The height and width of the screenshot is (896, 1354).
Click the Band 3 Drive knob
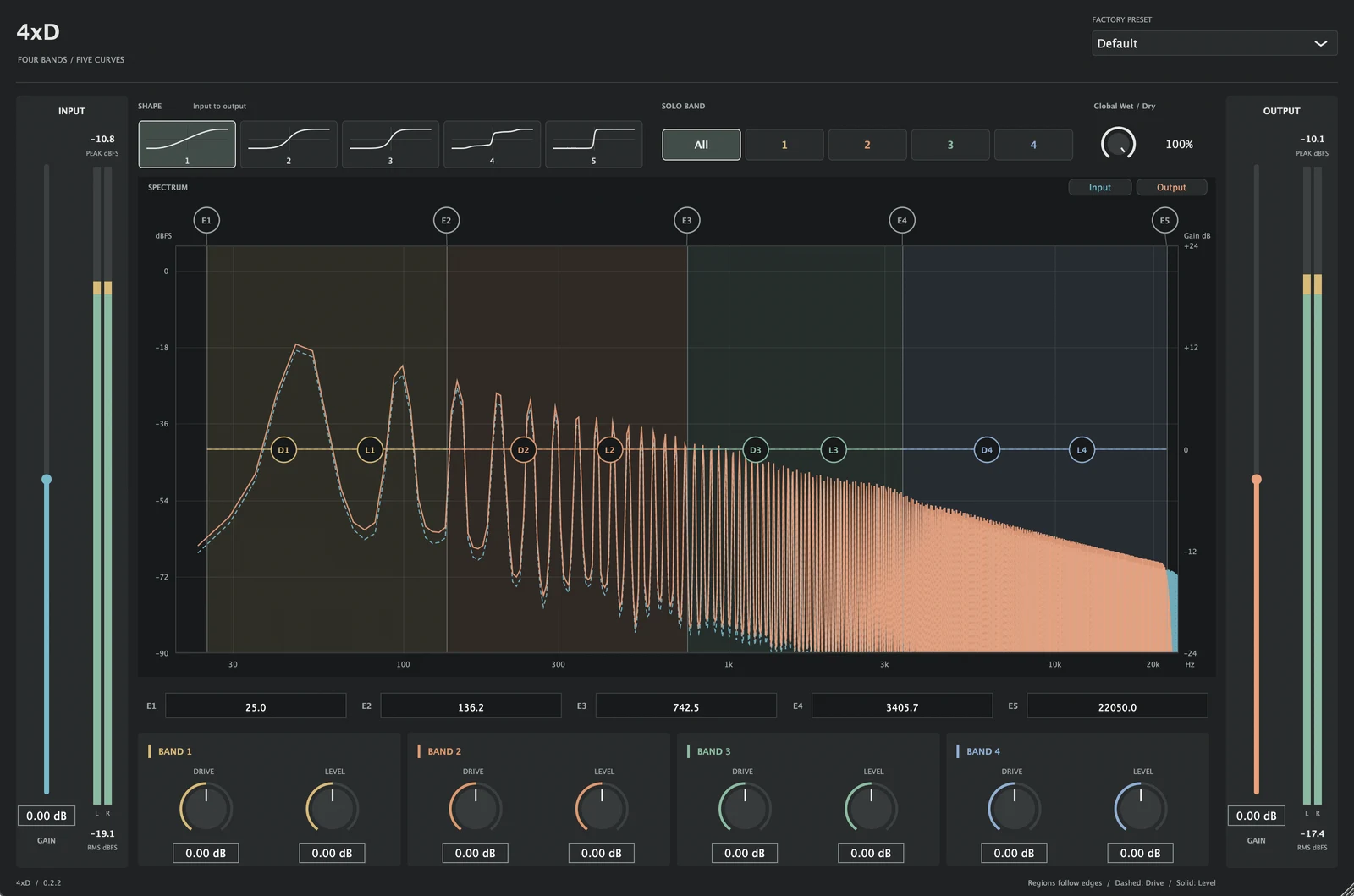click(745, 808)
